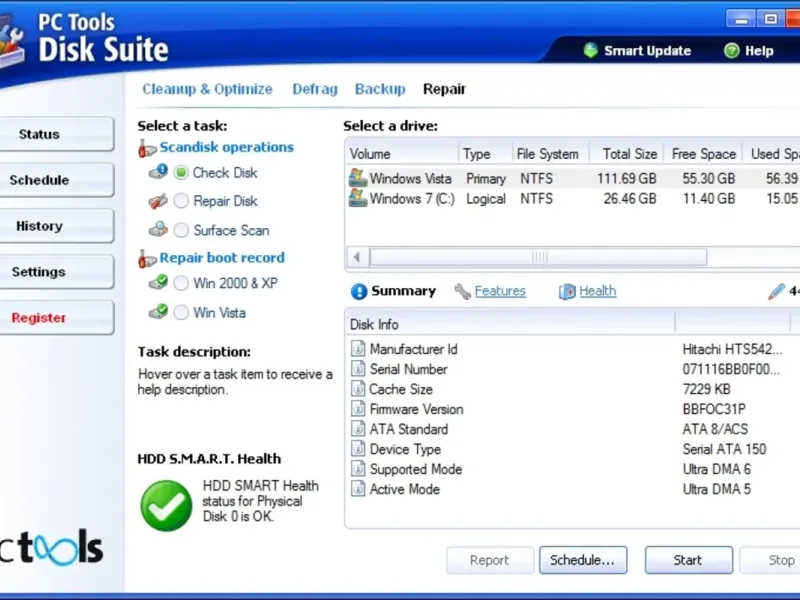800x600 pixels.
Task: Click the Schedule... button at bottom
Action: pos(583,560)
